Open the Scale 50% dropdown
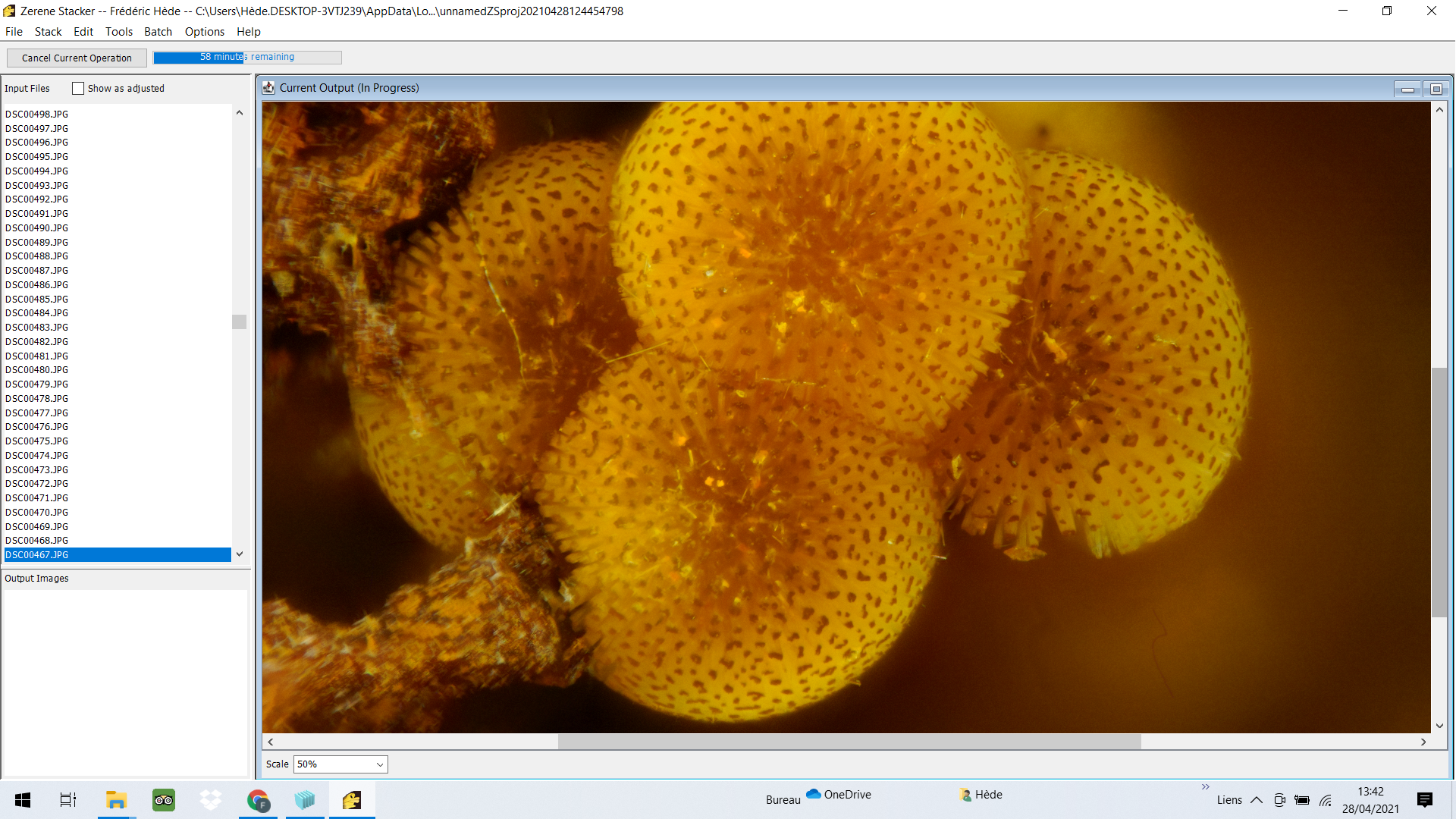Screen dimensions: 1456x819 click(x=340, y=764)
